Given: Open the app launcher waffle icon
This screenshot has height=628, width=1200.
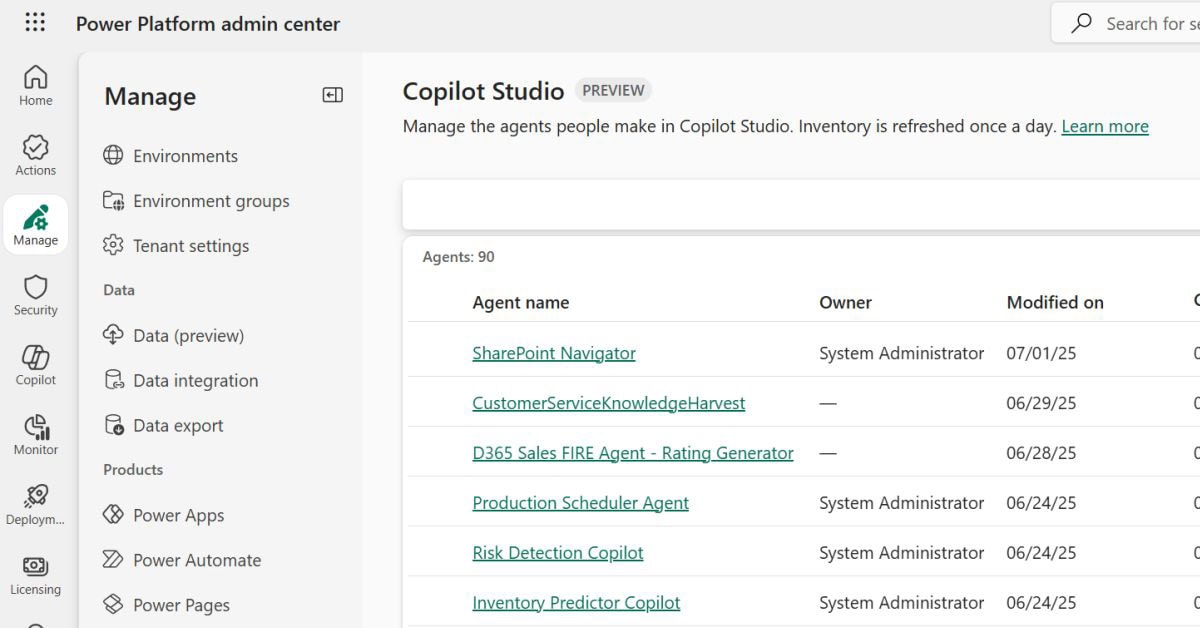Looking at the screenshot, I should coord(35,22).
